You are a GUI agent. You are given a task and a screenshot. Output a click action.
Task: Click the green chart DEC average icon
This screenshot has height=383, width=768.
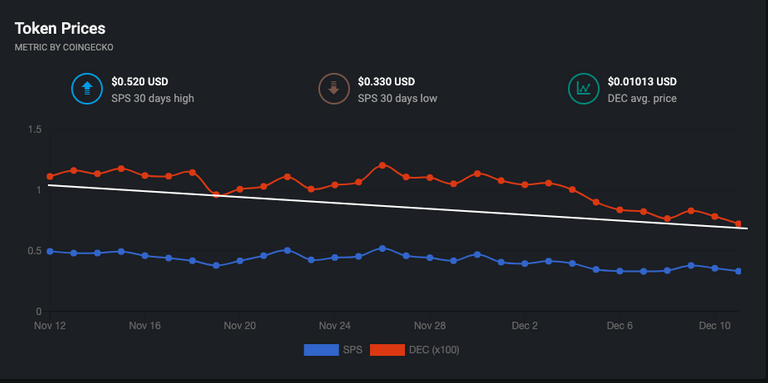coord(583,89)
